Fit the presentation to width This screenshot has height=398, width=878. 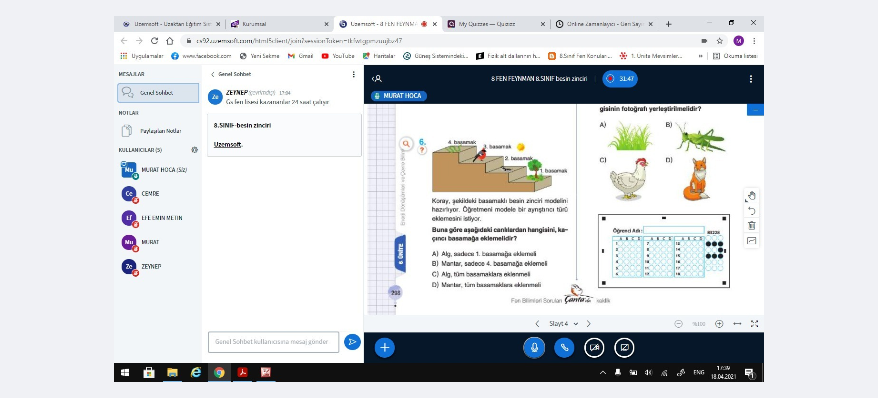737,324
